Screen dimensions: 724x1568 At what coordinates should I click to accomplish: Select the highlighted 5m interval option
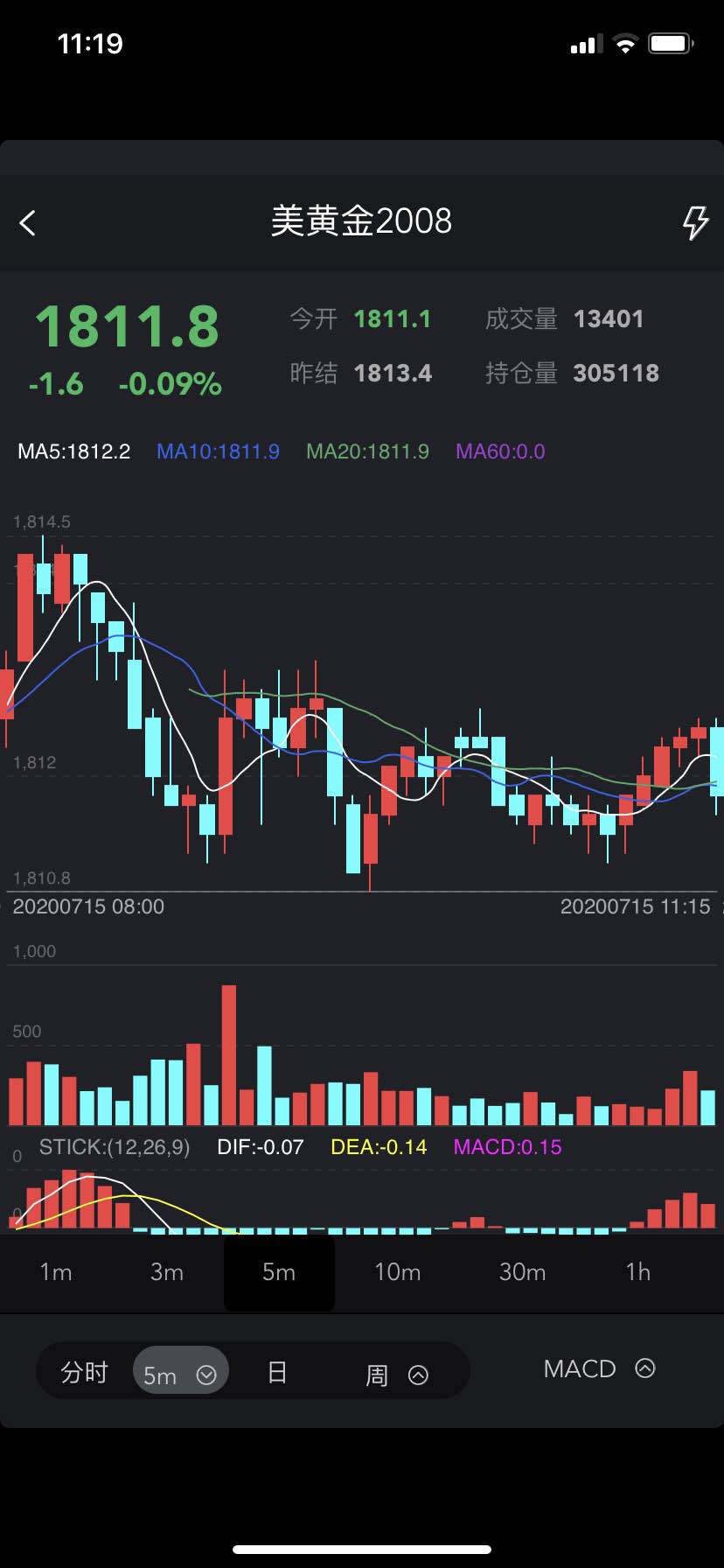point(279,1272)
